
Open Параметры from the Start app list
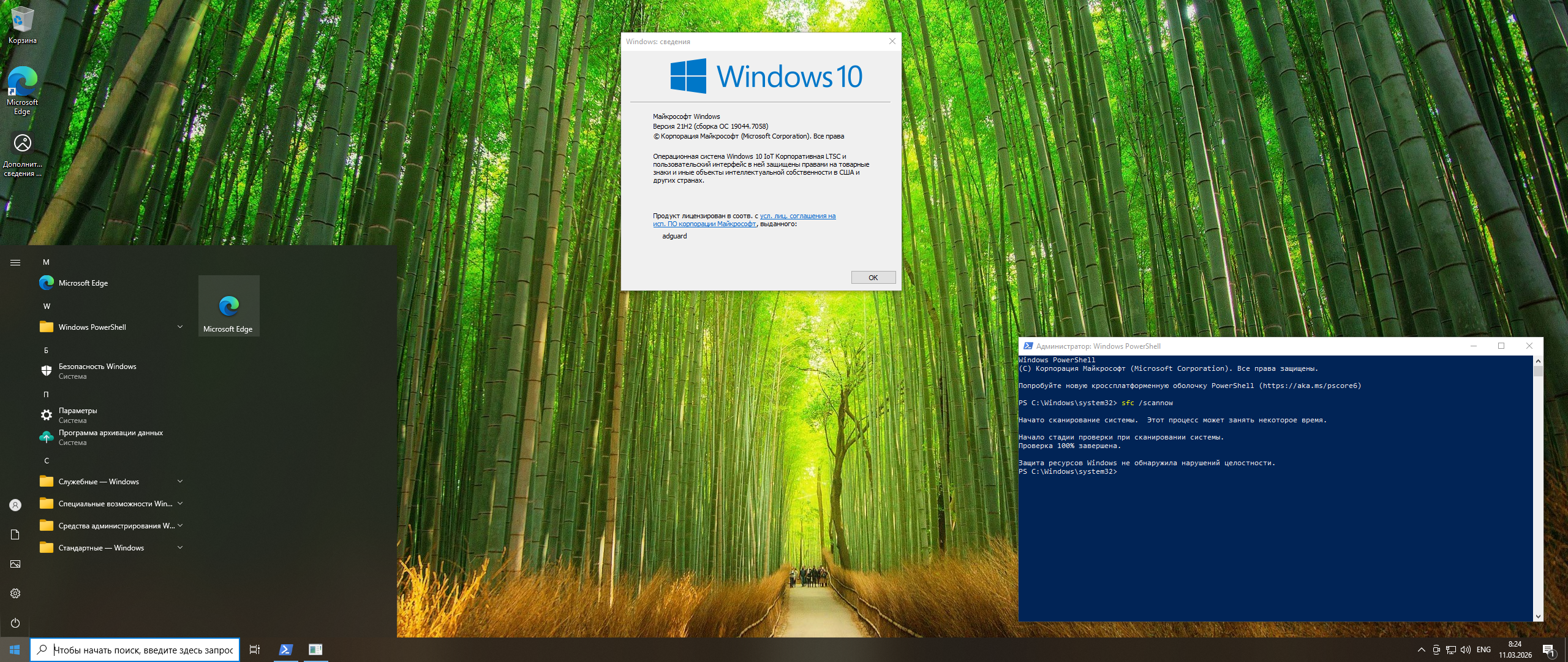tap(78, 415)
